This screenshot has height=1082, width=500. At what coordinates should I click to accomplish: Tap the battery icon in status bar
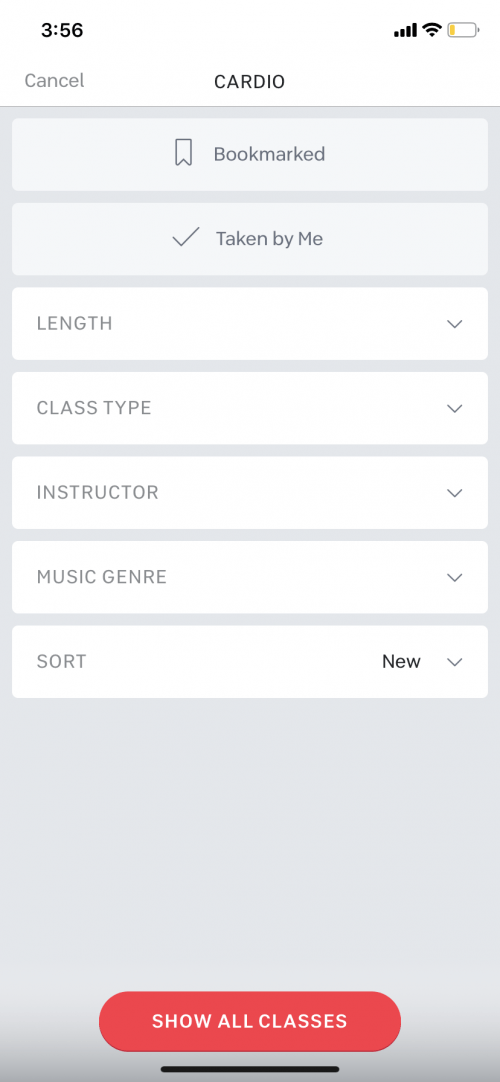click(463, 30)
